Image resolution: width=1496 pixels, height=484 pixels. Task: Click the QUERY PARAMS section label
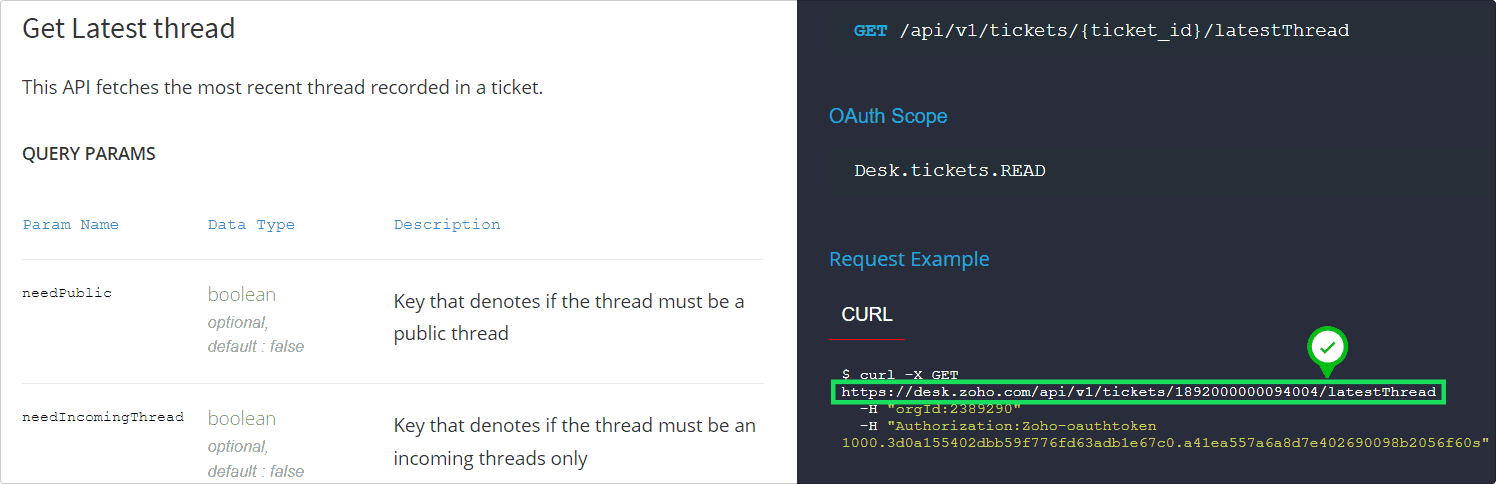click(89, 154)
